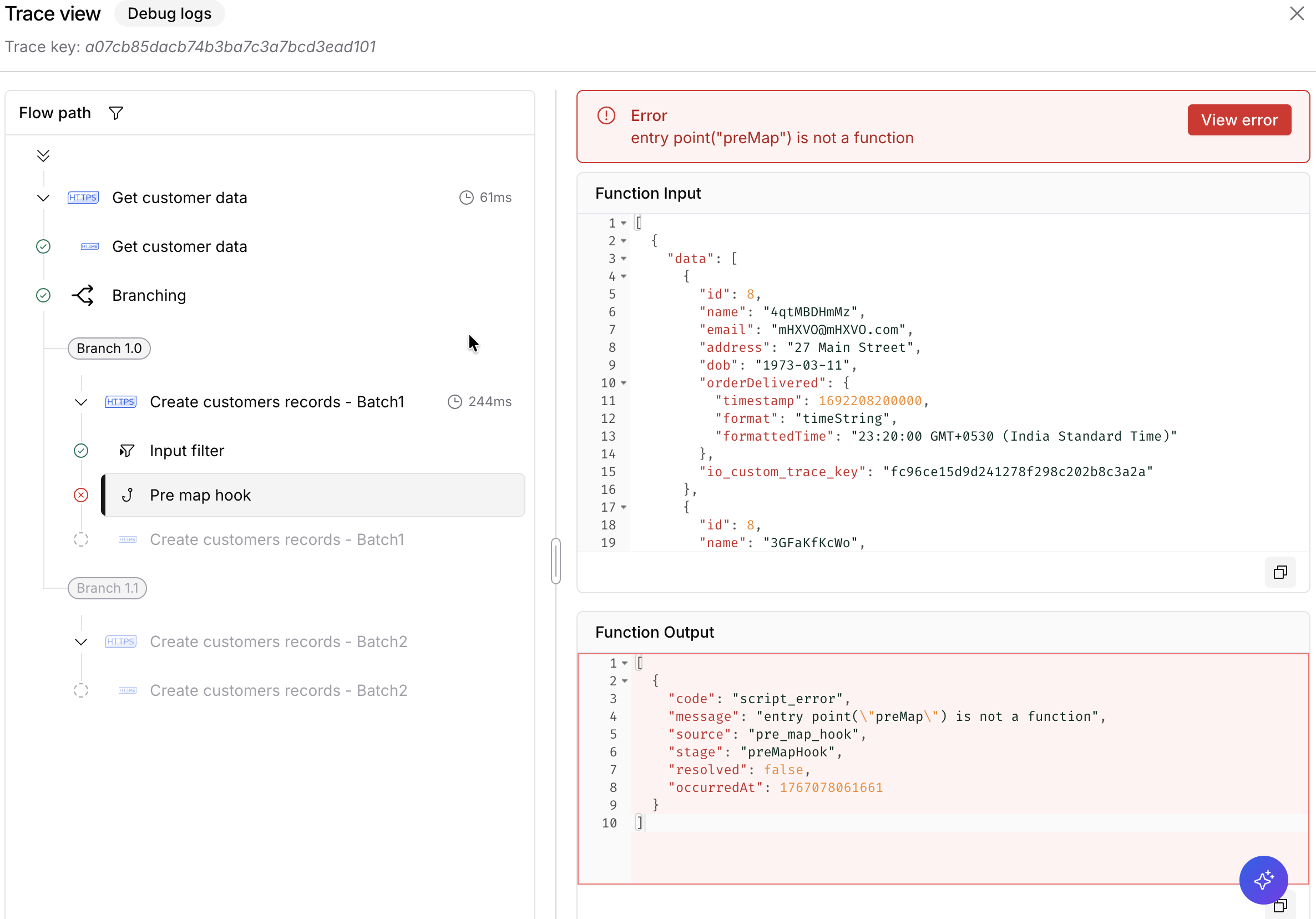Fold line 10 orderDelivered in Function Input
This screenshot has width=1316, height=919.
coord(624,383)
